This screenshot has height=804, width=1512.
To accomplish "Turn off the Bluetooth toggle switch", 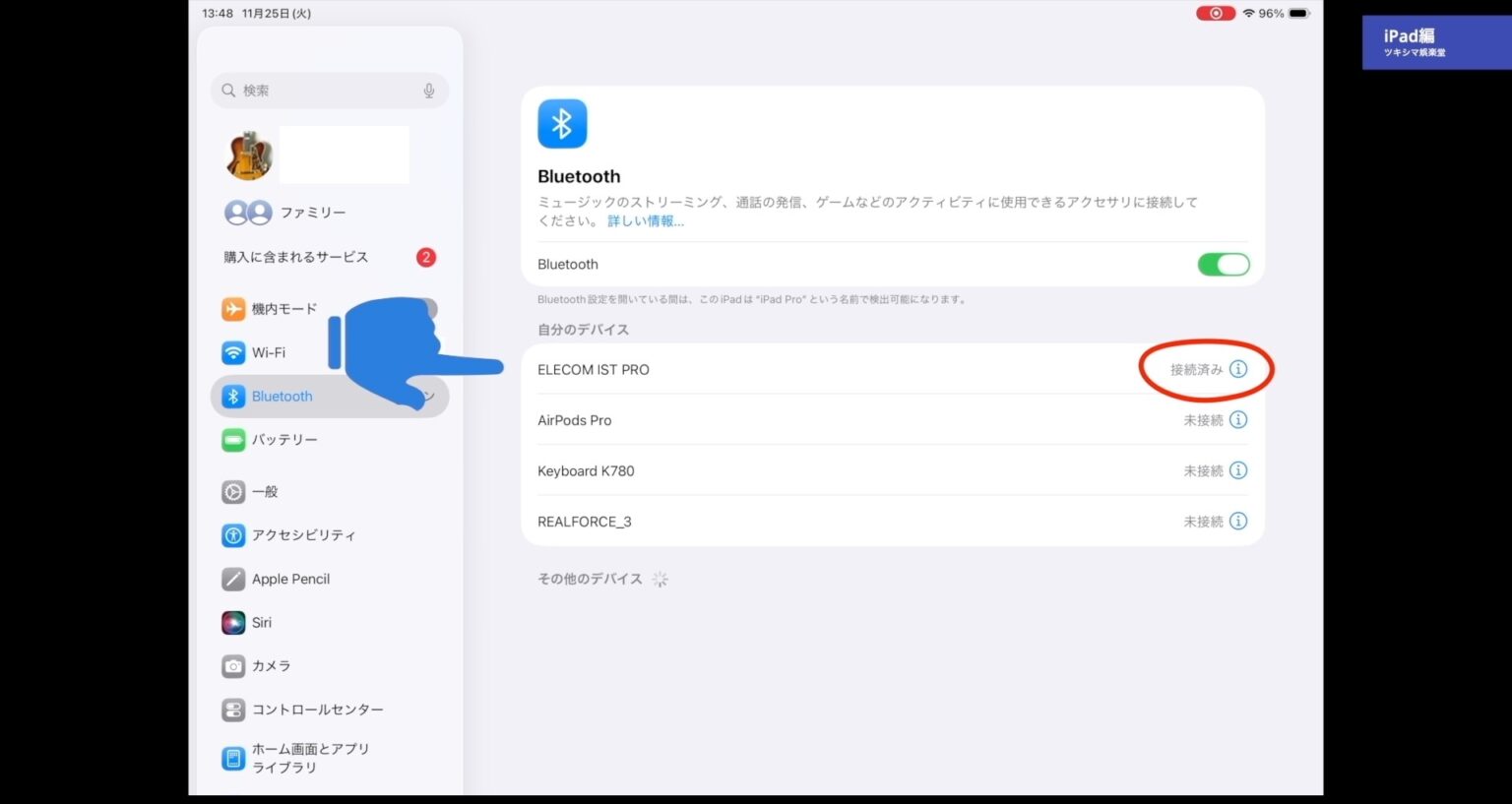I will coord(1223,265).
